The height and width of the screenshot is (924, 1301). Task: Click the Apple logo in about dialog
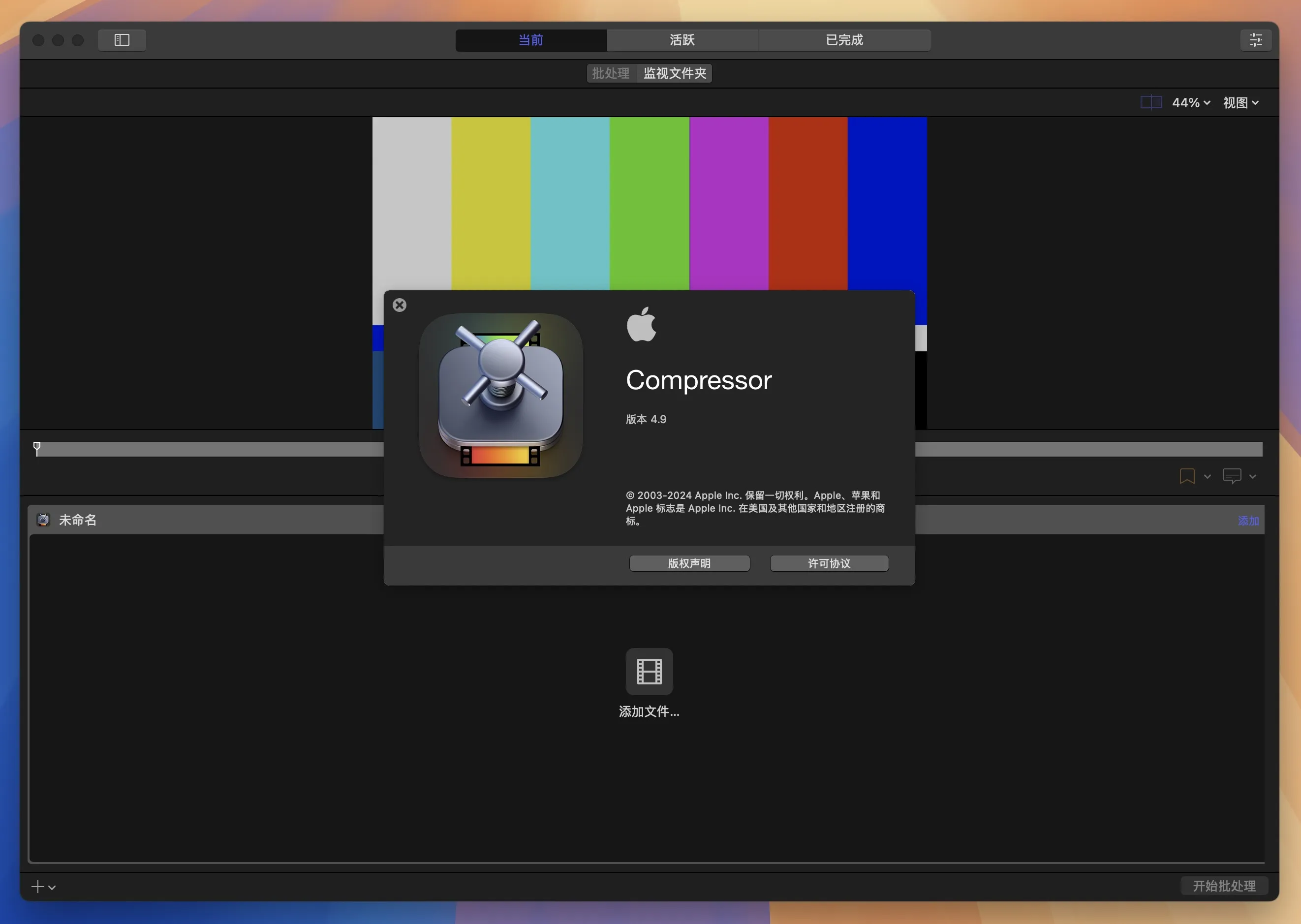(641, 324)
